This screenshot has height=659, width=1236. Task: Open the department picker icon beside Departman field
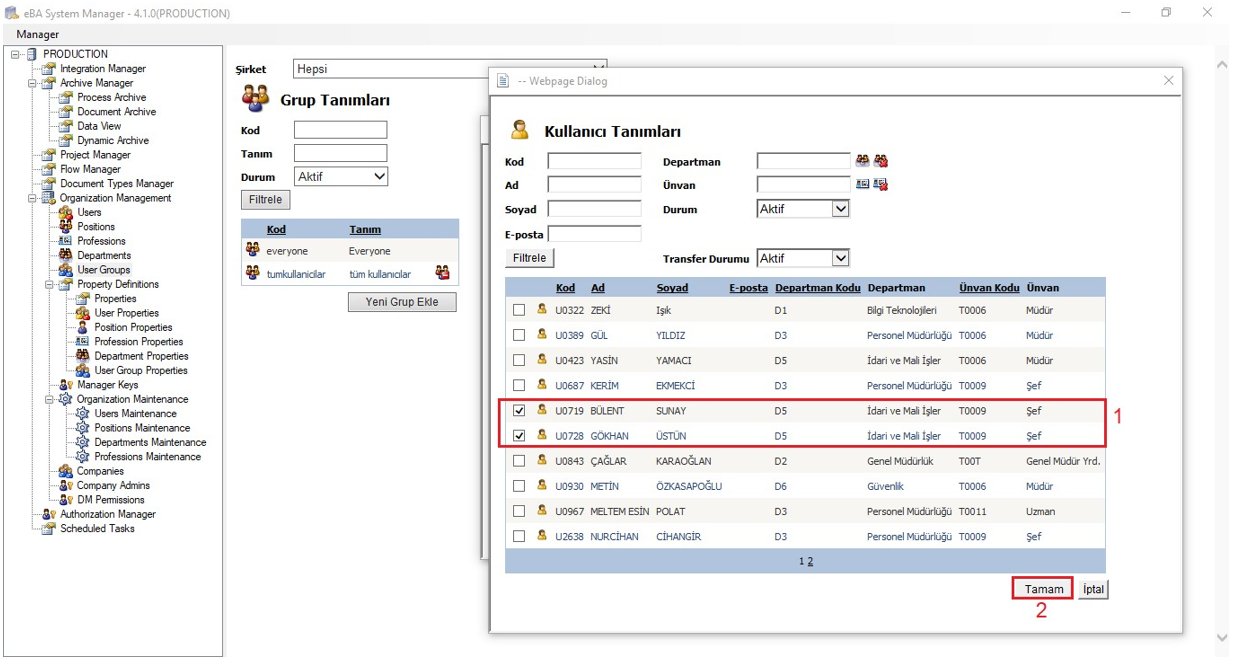(862, 161)
